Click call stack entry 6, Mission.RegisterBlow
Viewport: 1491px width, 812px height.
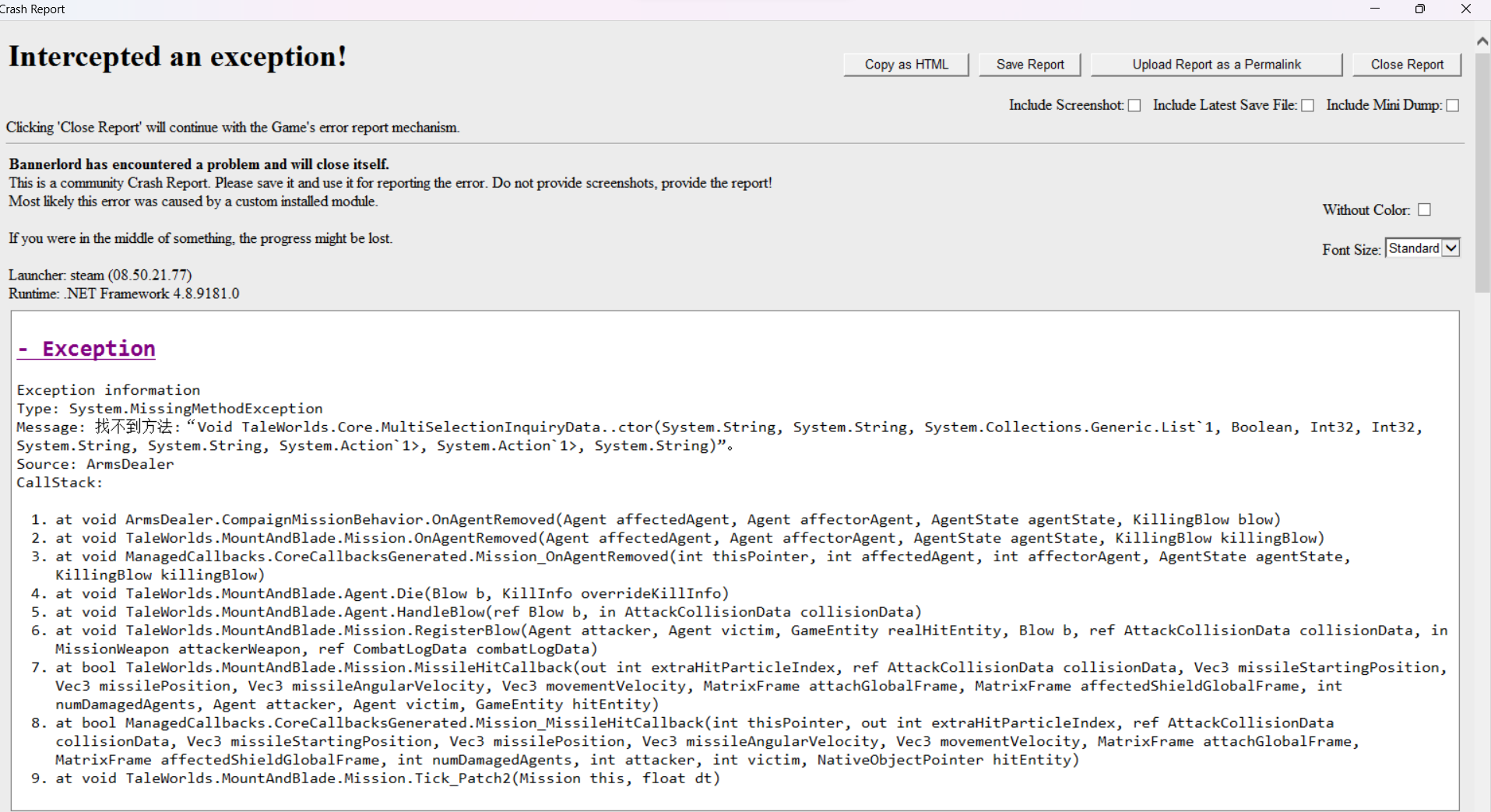pos(751,640)
